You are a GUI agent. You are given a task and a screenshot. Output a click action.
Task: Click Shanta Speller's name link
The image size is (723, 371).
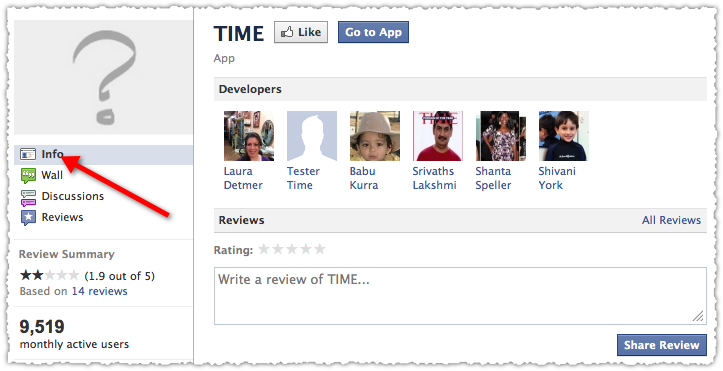pyautogui.click(x=493, y=178)
